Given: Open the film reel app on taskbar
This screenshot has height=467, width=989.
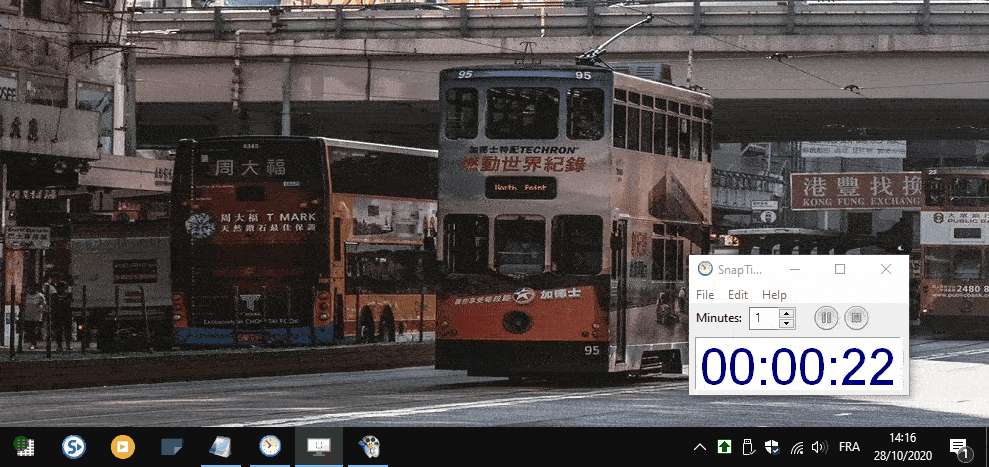Looking at the screenshot, I should tap(368, 447).
